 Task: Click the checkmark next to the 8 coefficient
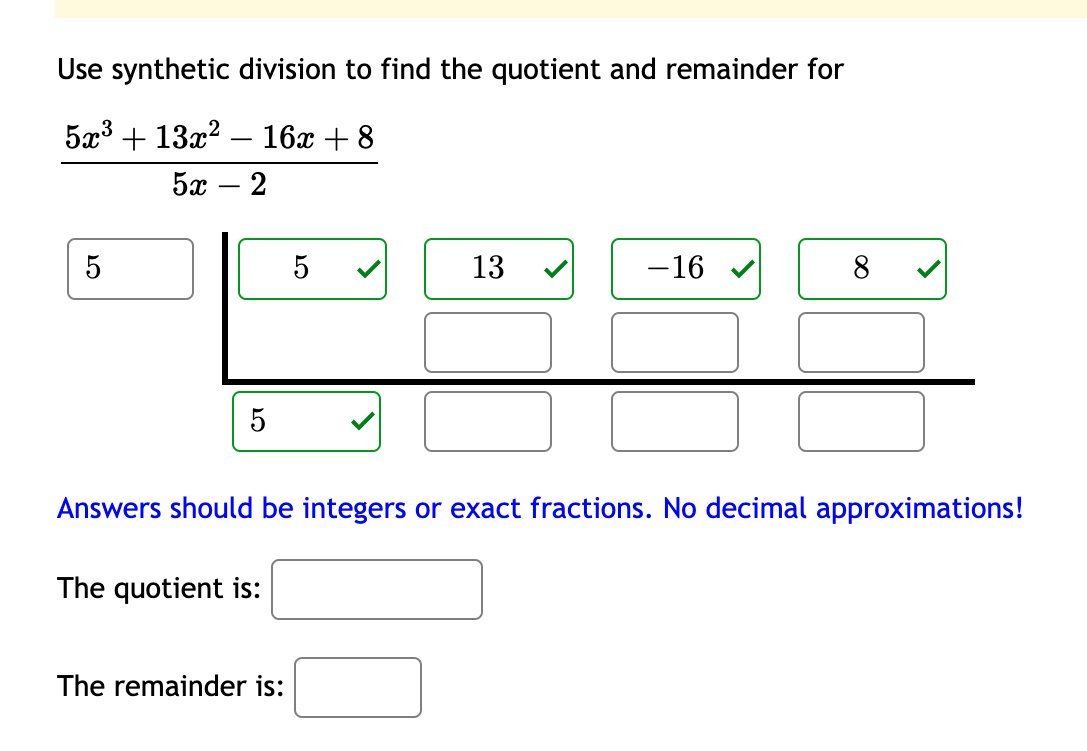pos(927,268)
